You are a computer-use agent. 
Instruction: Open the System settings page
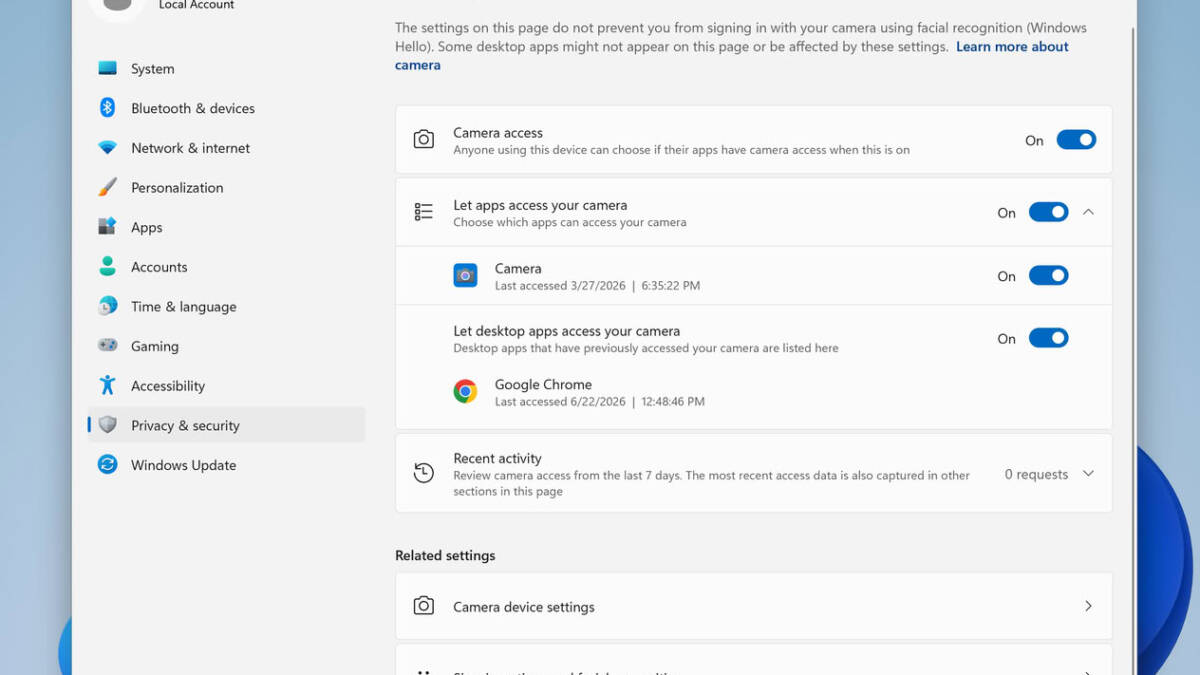[226, 68]
